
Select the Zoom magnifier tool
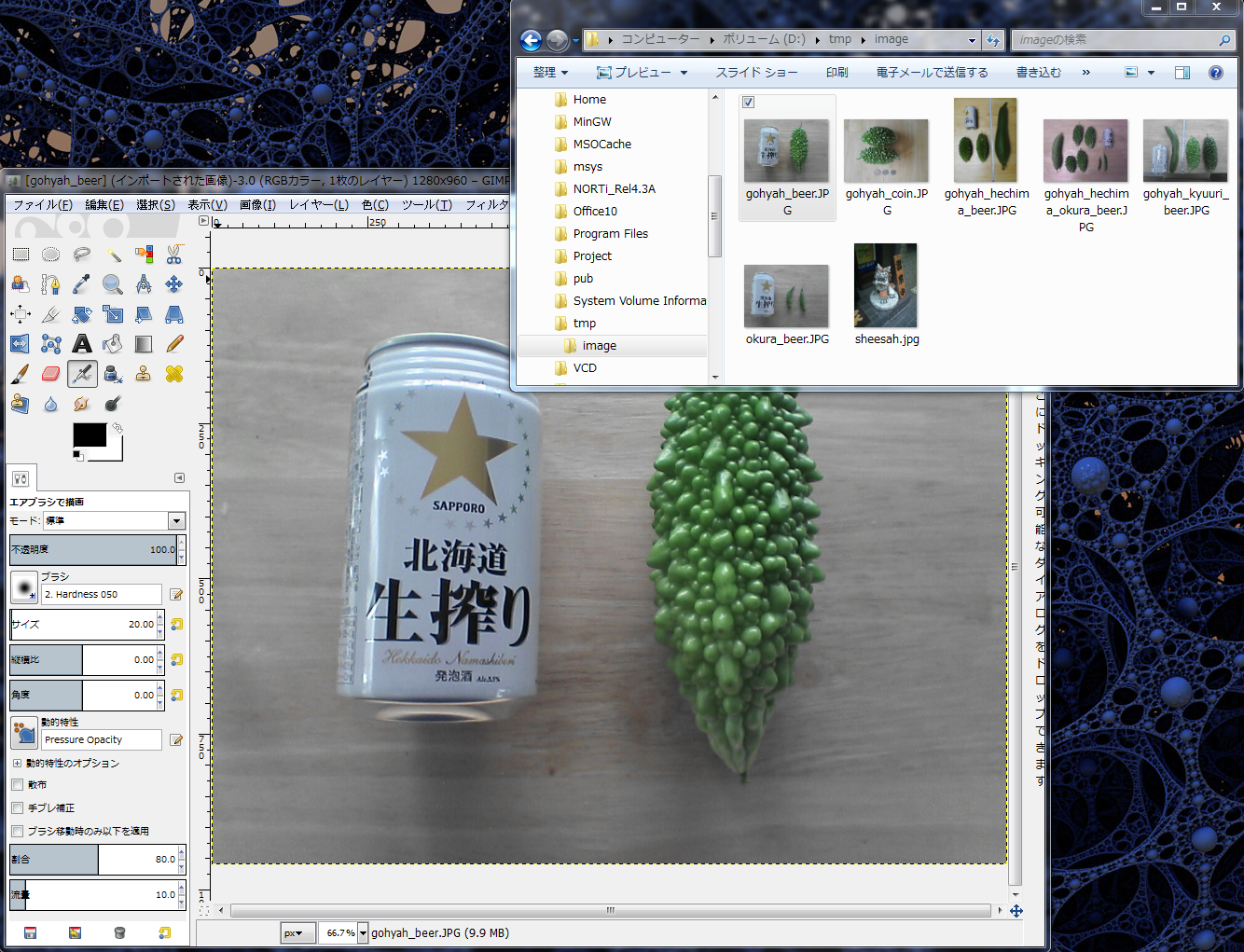click(x=113, y=283)
